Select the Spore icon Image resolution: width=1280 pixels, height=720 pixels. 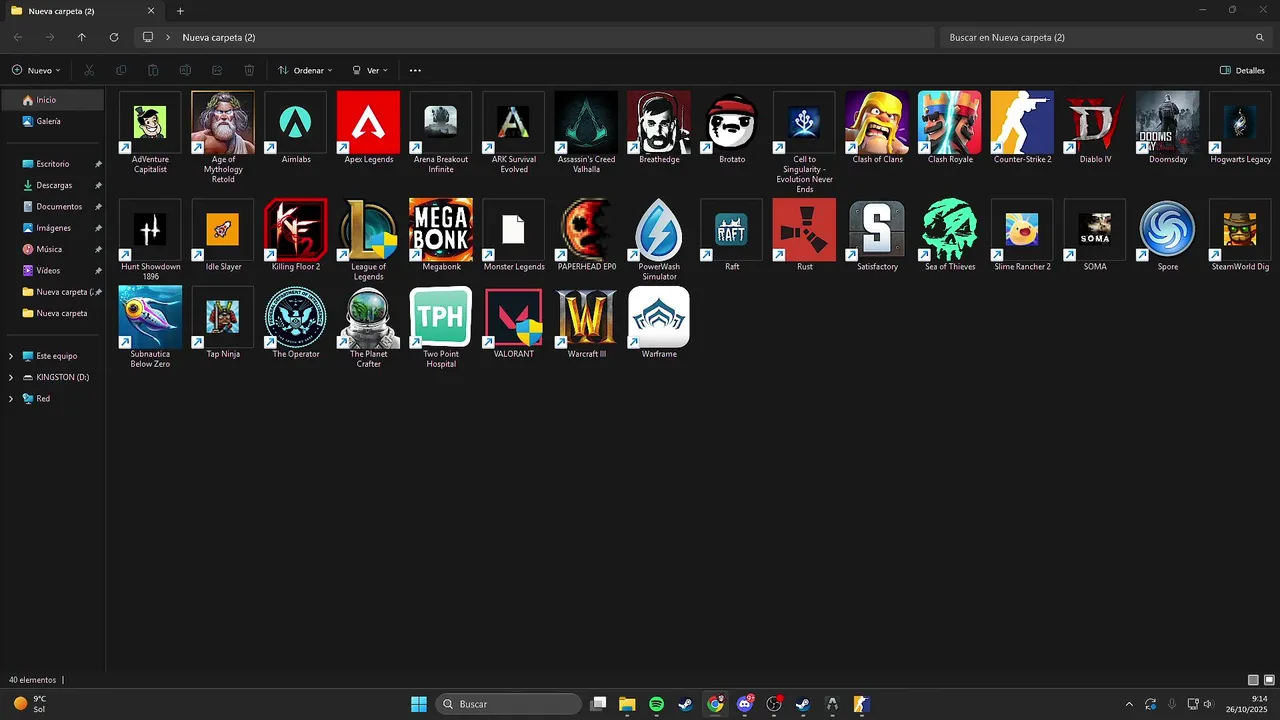click(x=1168, y=230)
